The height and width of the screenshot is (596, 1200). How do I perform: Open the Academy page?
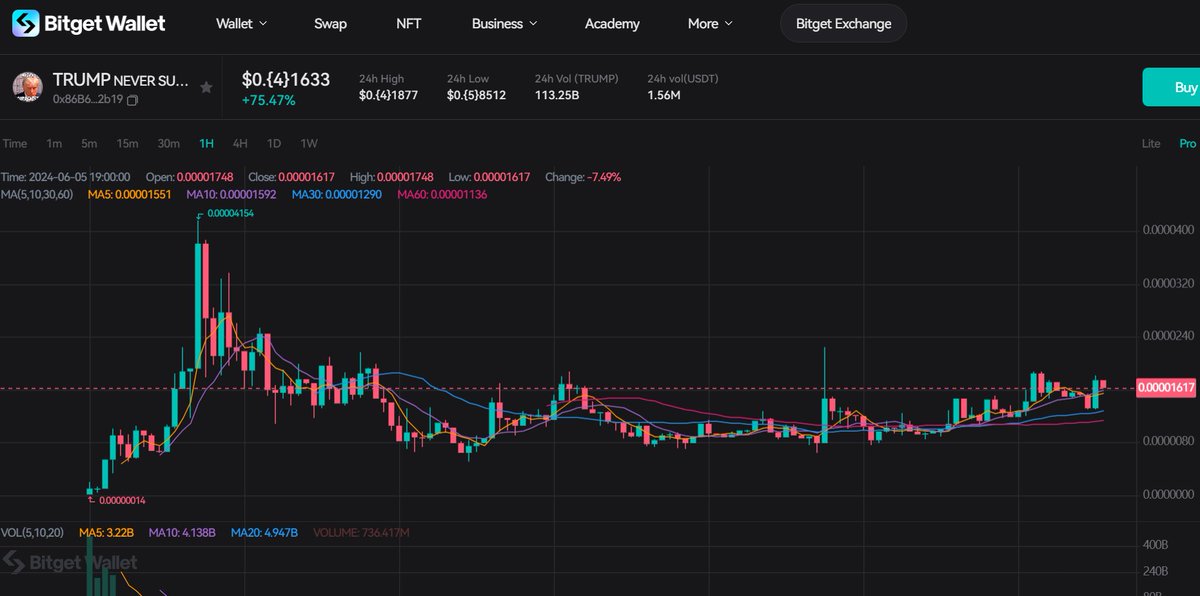(612, 23)
